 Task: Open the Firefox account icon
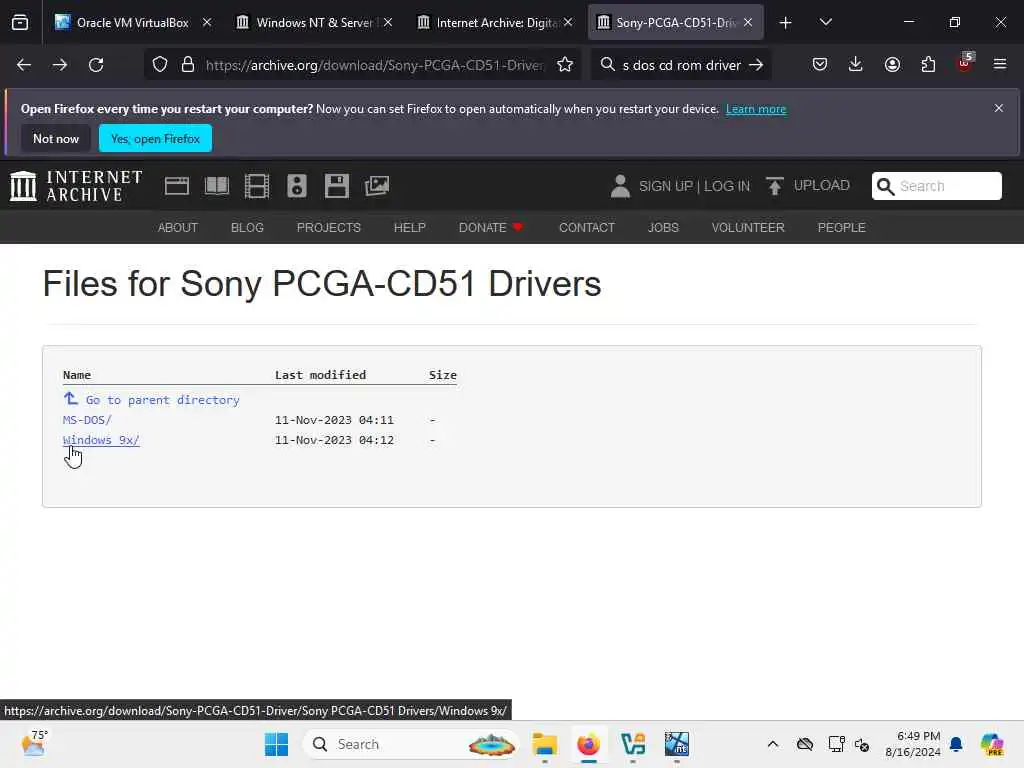click(892, 64)
